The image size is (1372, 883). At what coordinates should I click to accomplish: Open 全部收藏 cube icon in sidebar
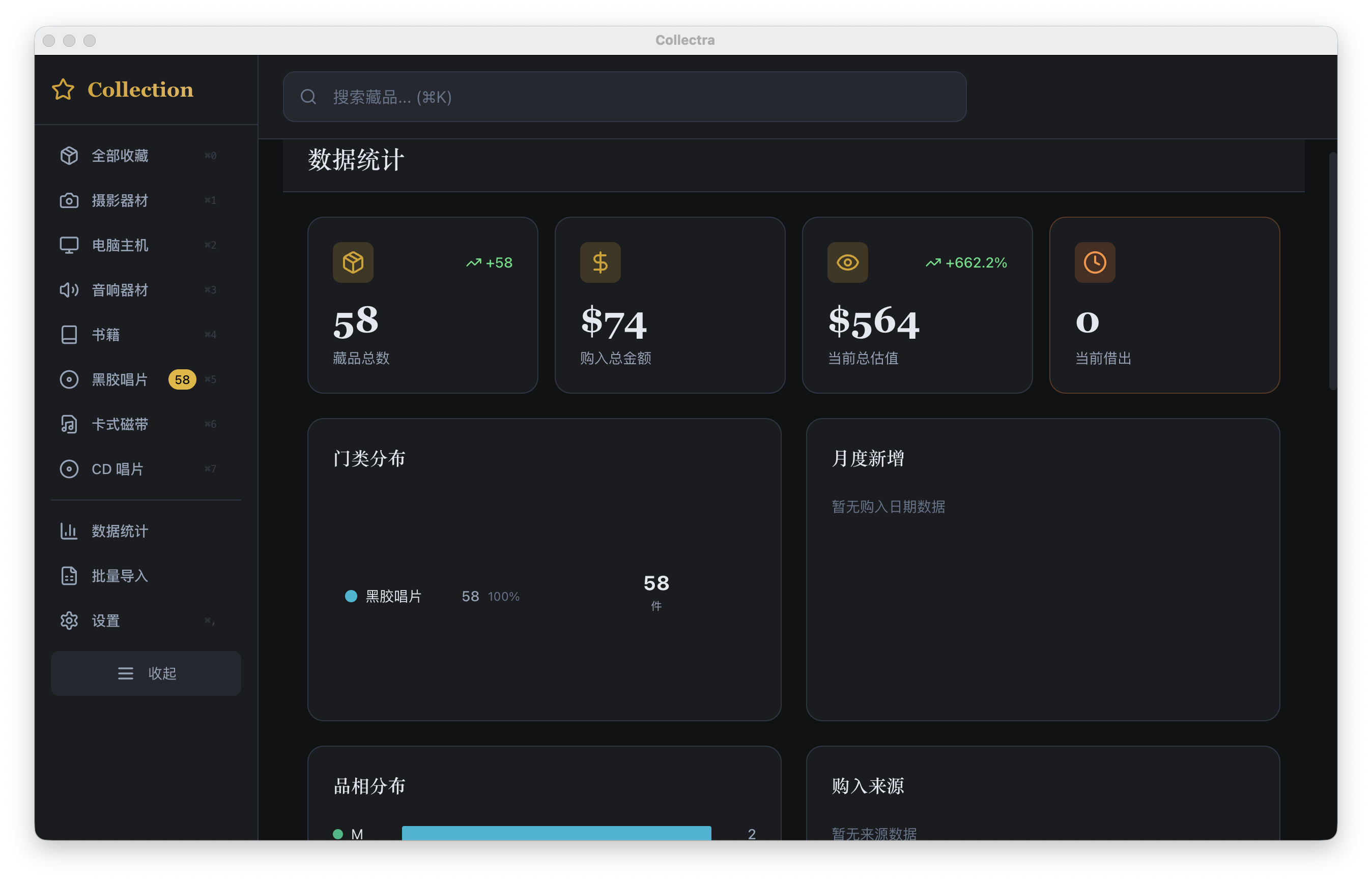tap(69, 155)
